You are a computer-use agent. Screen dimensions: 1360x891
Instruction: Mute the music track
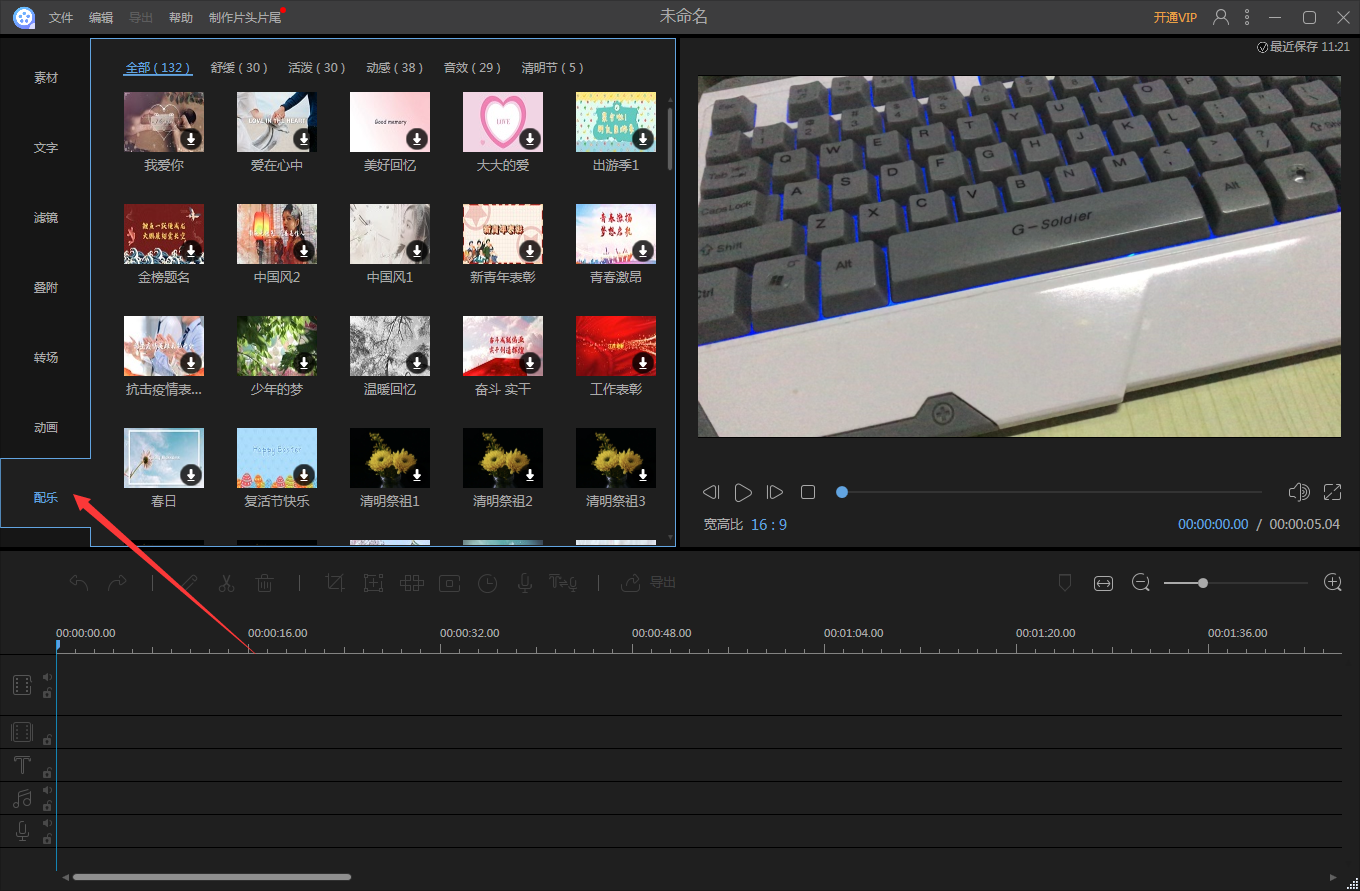47,790
